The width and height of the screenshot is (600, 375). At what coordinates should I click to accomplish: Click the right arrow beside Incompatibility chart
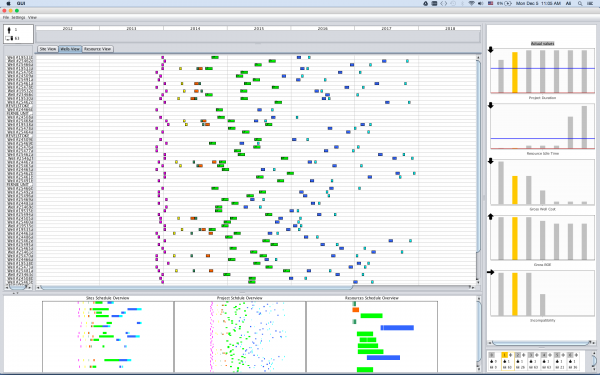point(491,272)
